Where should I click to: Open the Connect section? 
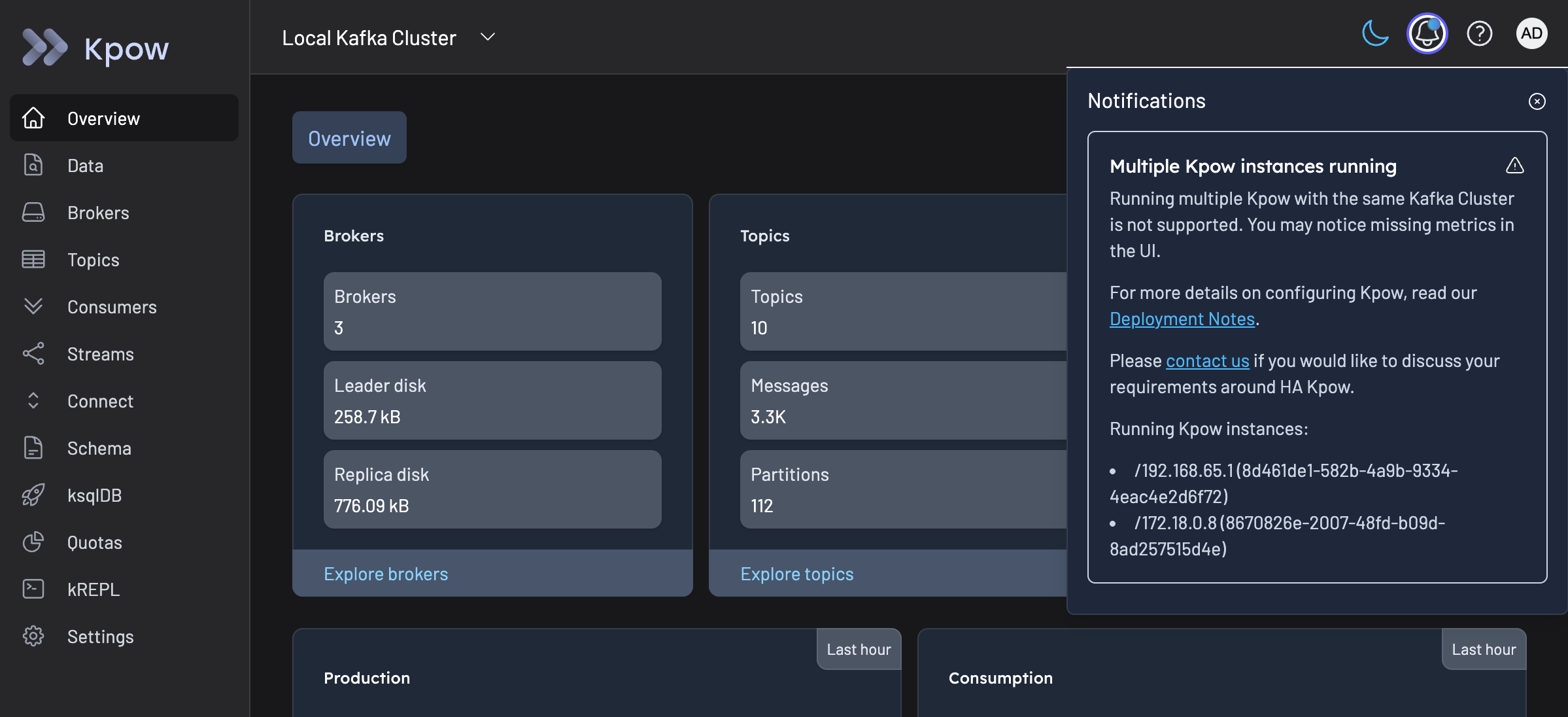100,400
